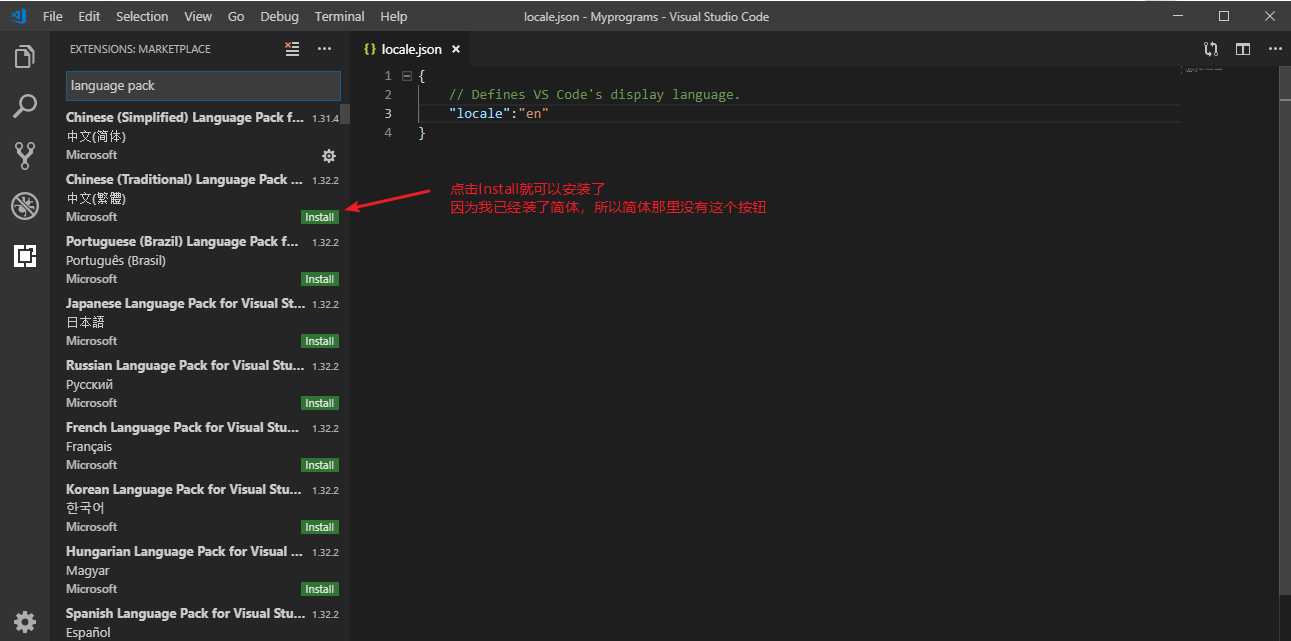Open the Explorer view in activity bar
Viewport: 1291px width, 641px height.
click(x=25, y=56)
